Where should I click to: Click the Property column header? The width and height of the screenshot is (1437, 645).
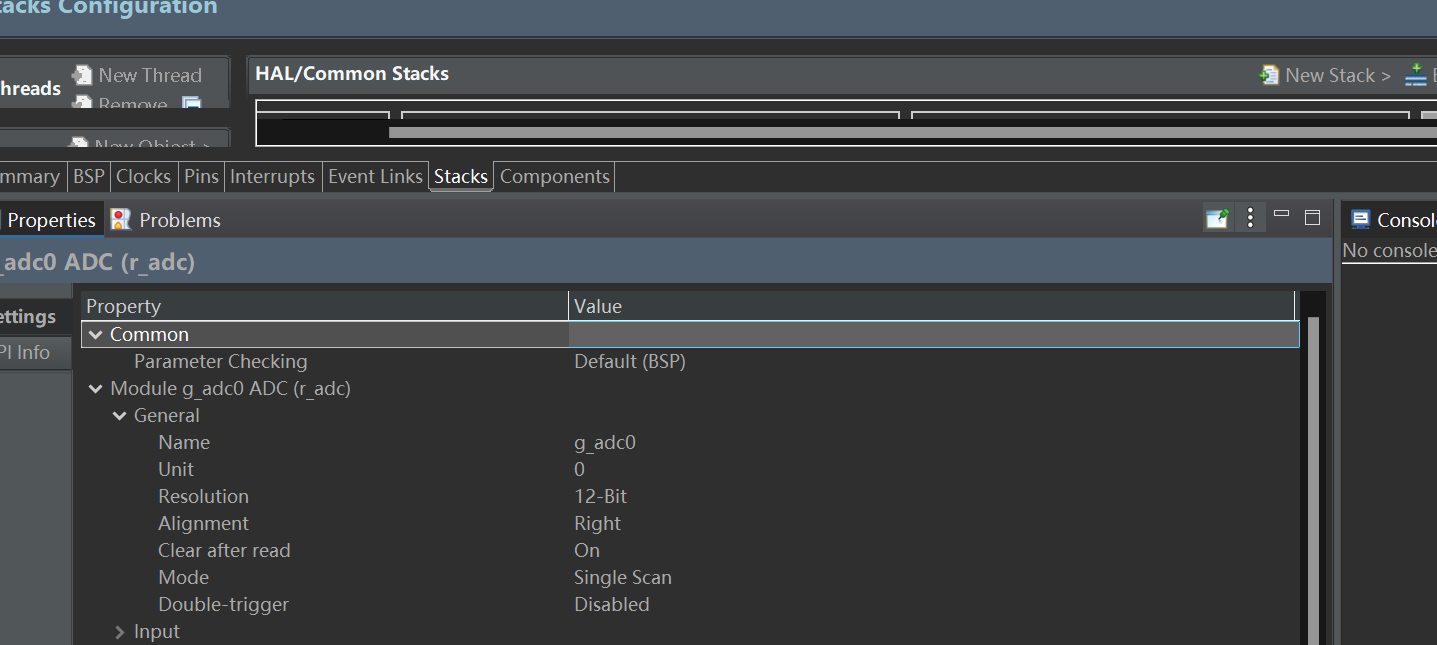325,306
